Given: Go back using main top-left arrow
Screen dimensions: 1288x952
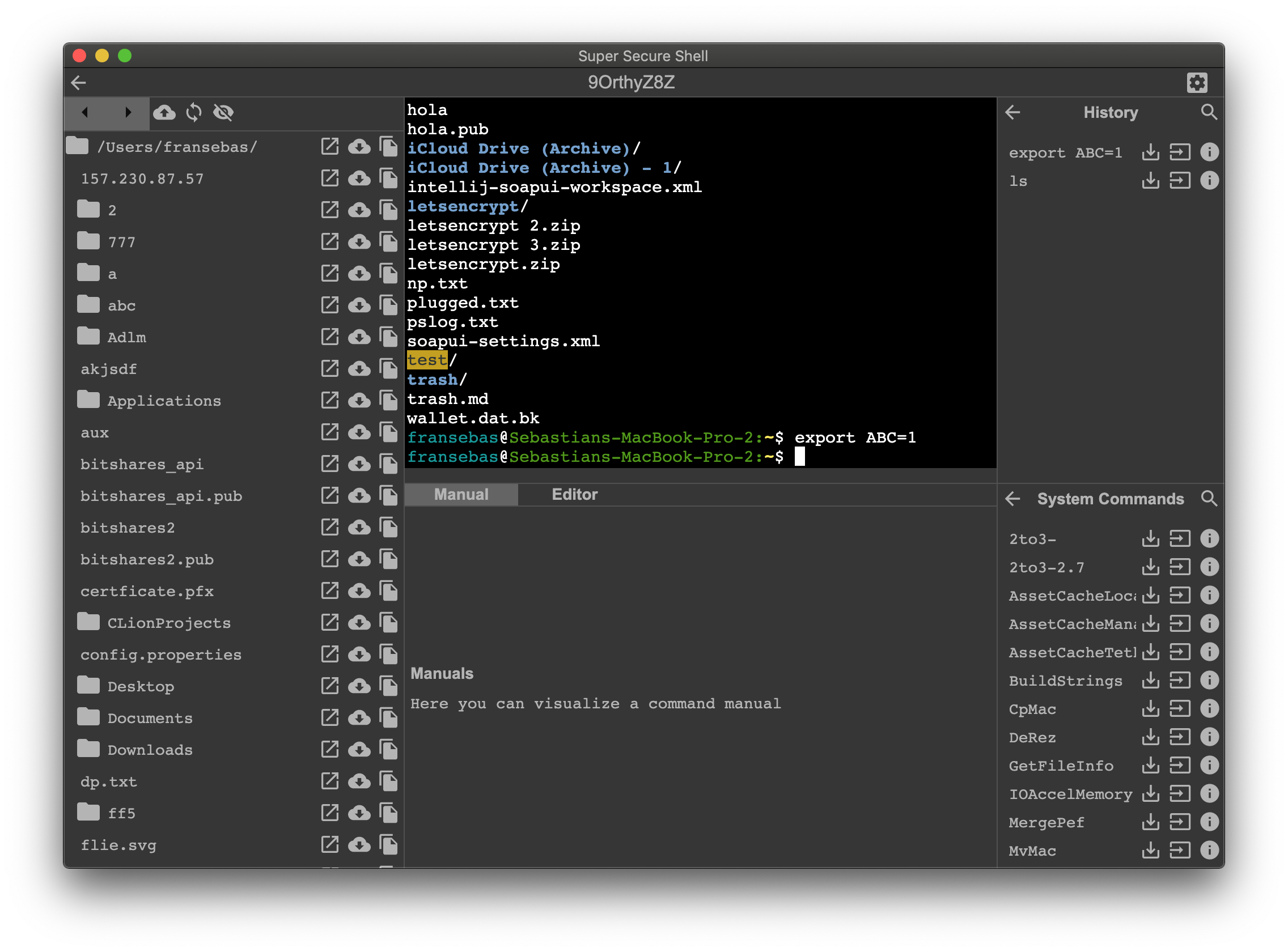Looking at the screenshot, I should click(78, 82).
